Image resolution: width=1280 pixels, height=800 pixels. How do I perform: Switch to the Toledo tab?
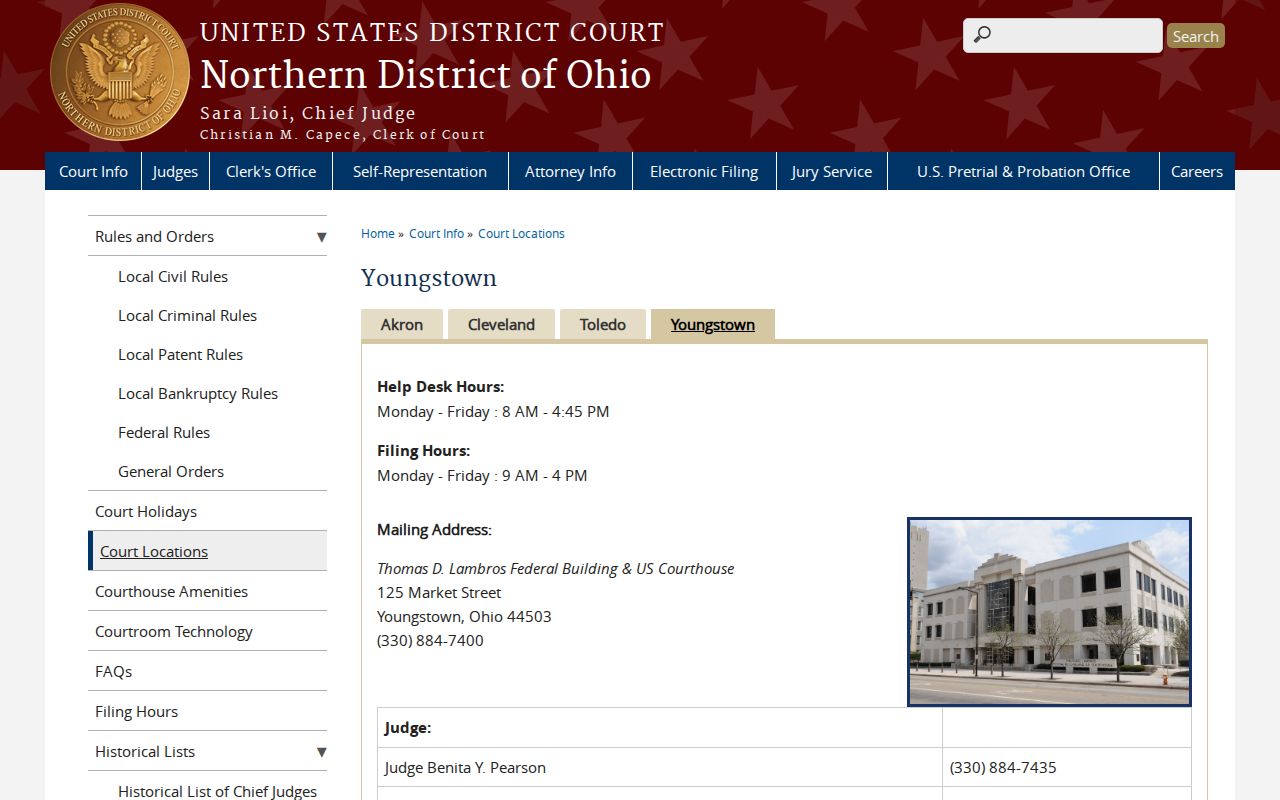coord(603,324)
